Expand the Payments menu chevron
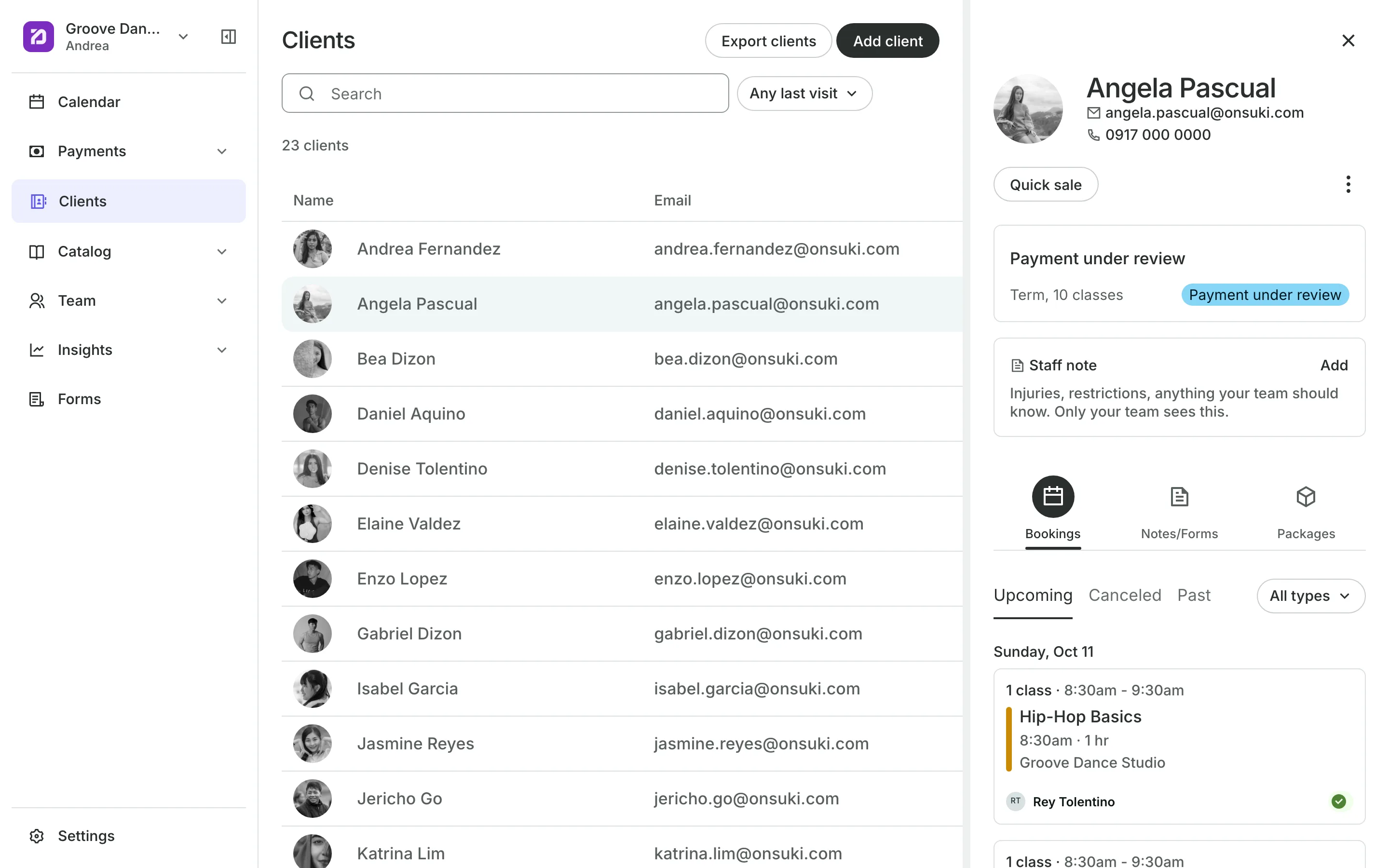The height and width of the screenshot is (868, 1389). point(222,151)
